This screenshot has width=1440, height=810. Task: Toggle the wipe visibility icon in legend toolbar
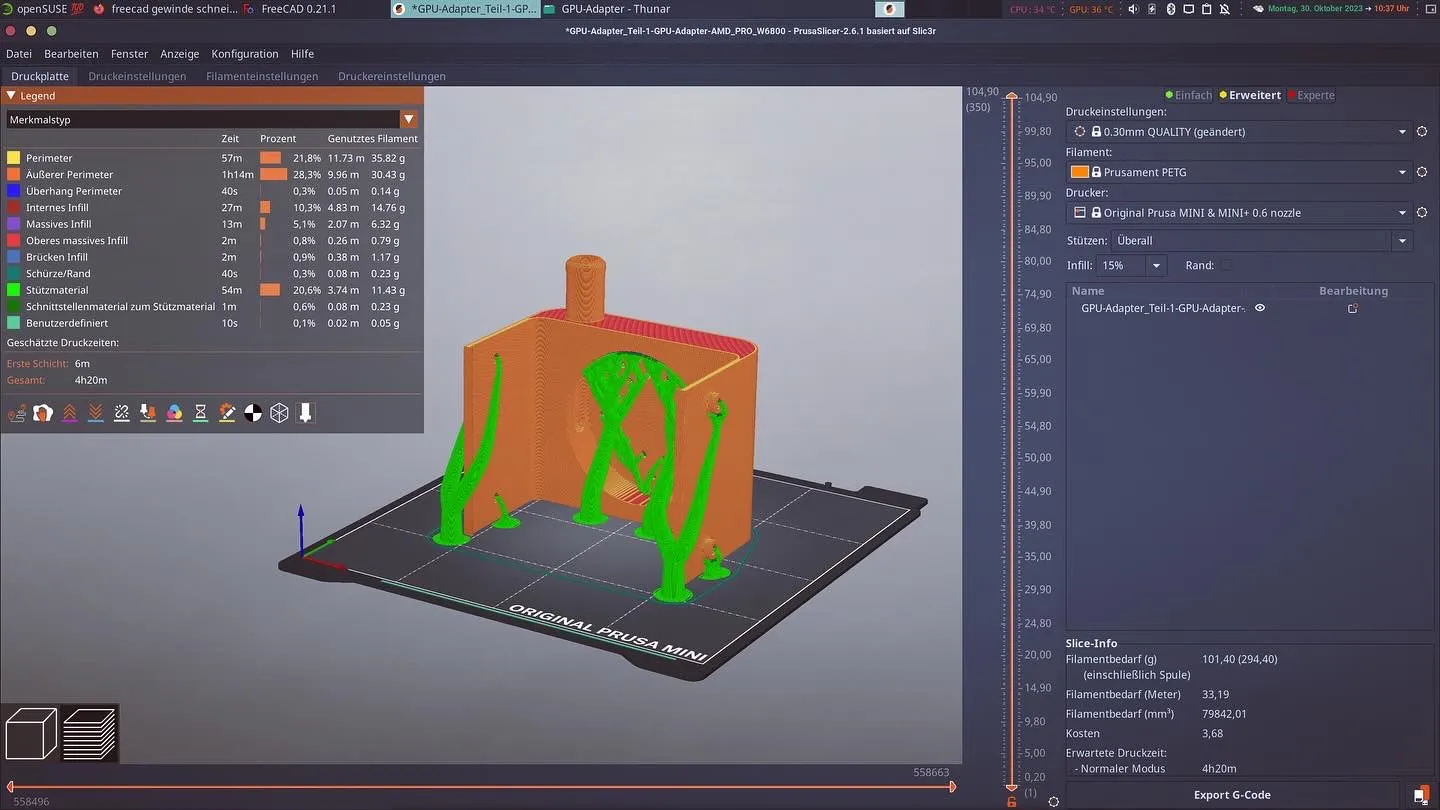(x=43, y=412)
